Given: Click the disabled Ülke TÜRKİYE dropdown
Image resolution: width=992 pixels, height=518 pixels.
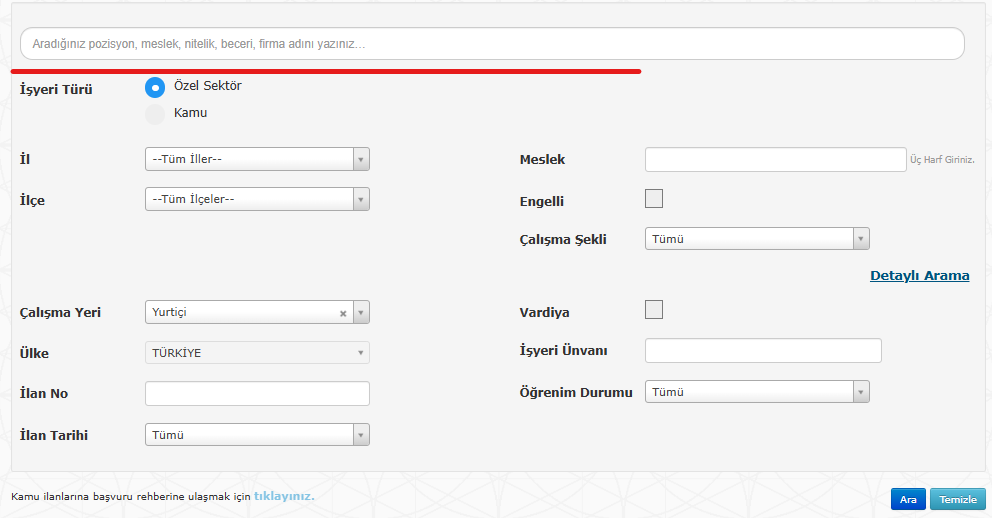Looking at the screenshot, I should pyautogui.click(x=257, y=353).
